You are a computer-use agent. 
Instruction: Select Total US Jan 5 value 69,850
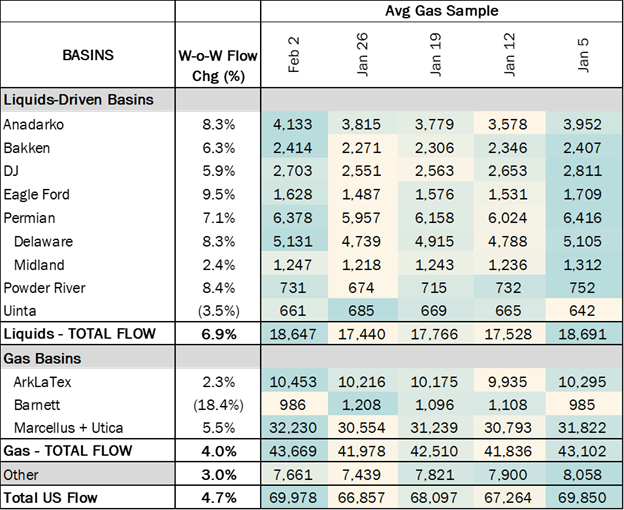582,498
